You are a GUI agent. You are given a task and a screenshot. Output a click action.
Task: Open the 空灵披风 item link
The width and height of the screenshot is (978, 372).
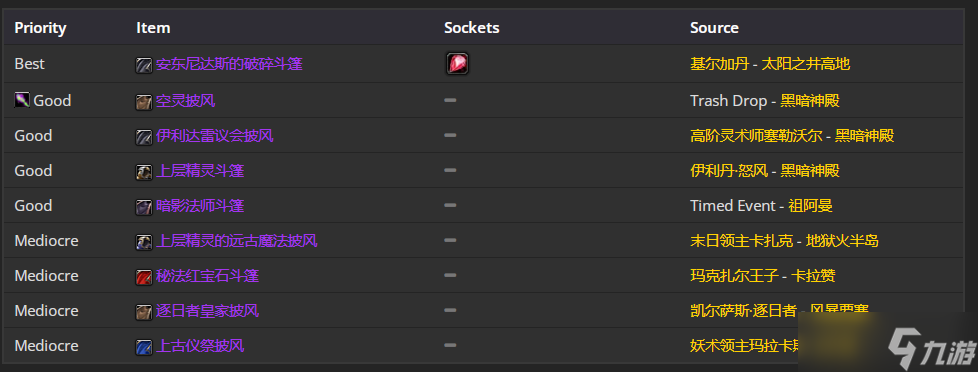[185, 100]
